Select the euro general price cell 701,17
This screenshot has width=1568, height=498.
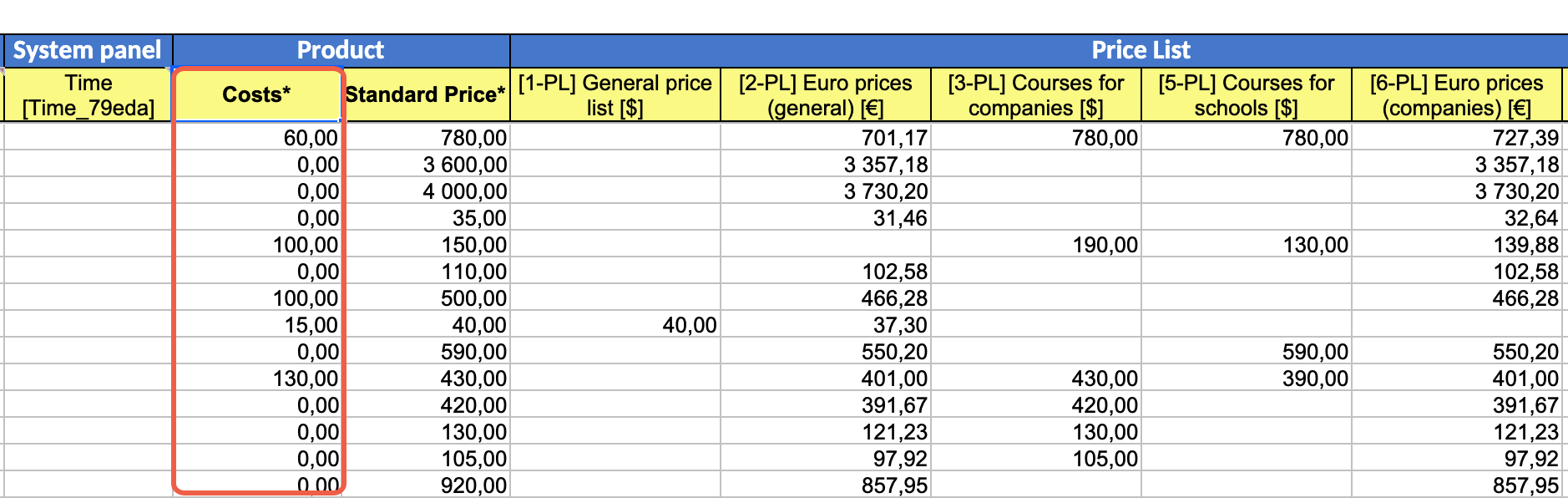point(826,137)
